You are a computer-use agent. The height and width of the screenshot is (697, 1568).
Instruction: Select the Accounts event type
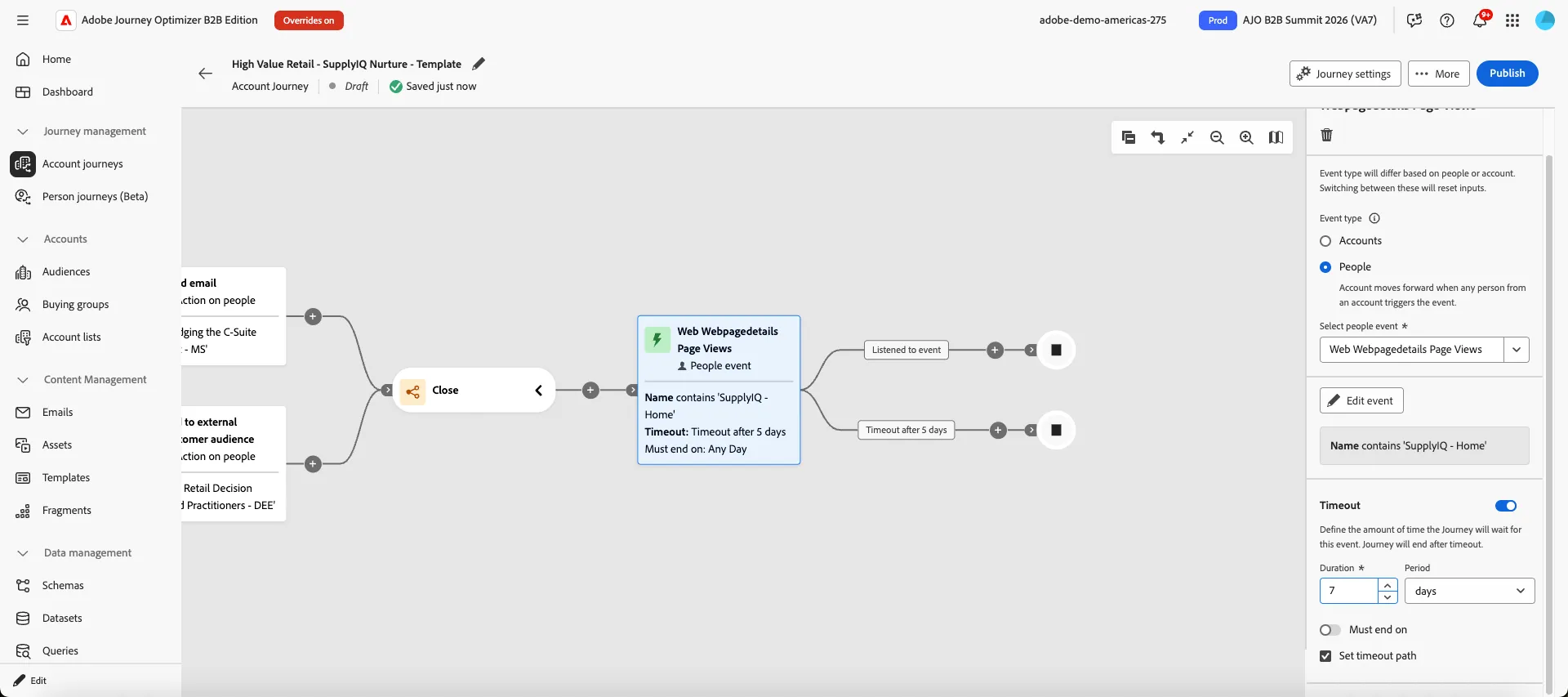tap(1325, 241)
